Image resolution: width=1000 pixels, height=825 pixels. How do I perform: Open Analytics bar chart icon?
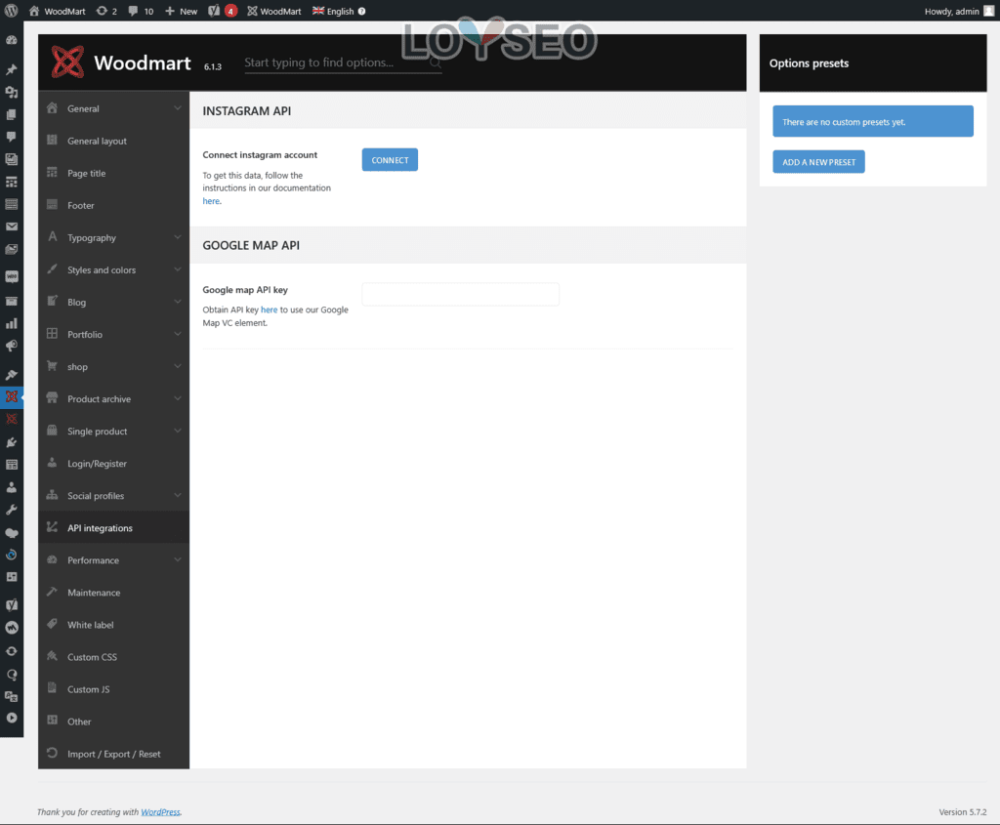[11, 323]
